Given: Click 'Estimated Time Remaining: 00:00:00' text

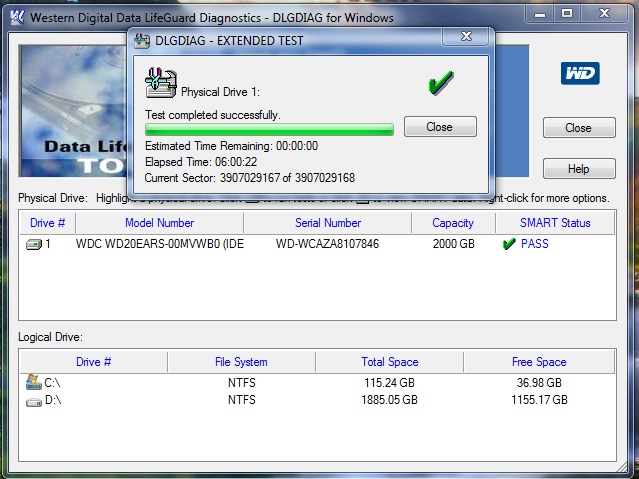Looking at the screenshot, I should [231, 146].
